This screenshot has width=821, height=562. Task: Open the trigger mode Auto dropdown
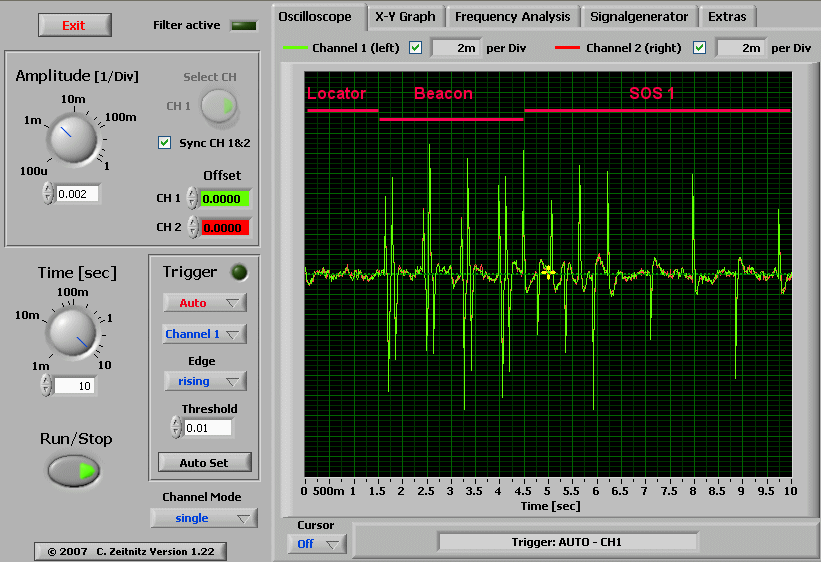pos(205,303)
